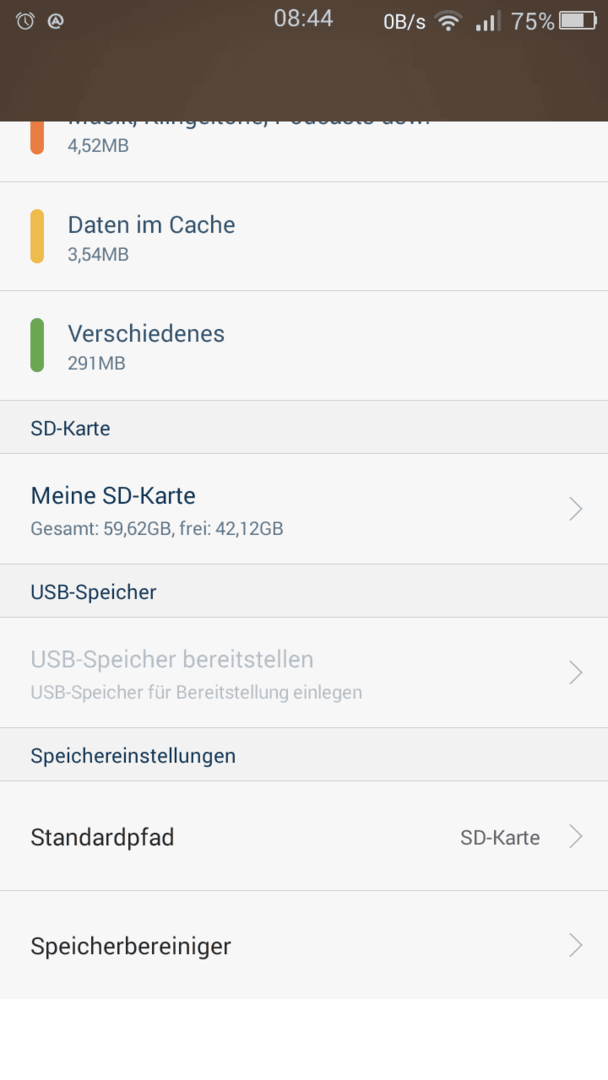Tap the green Verschiedenes color bar
This screenshot has width=608, height=1080.
pos(37,345)
